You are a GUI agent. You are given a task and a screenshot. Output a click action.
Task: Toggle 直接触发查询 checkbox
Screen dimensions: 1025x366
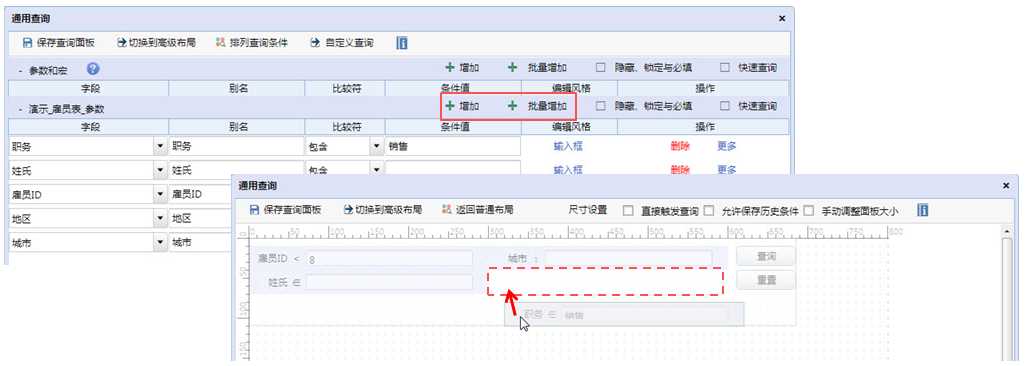point(628,210)
